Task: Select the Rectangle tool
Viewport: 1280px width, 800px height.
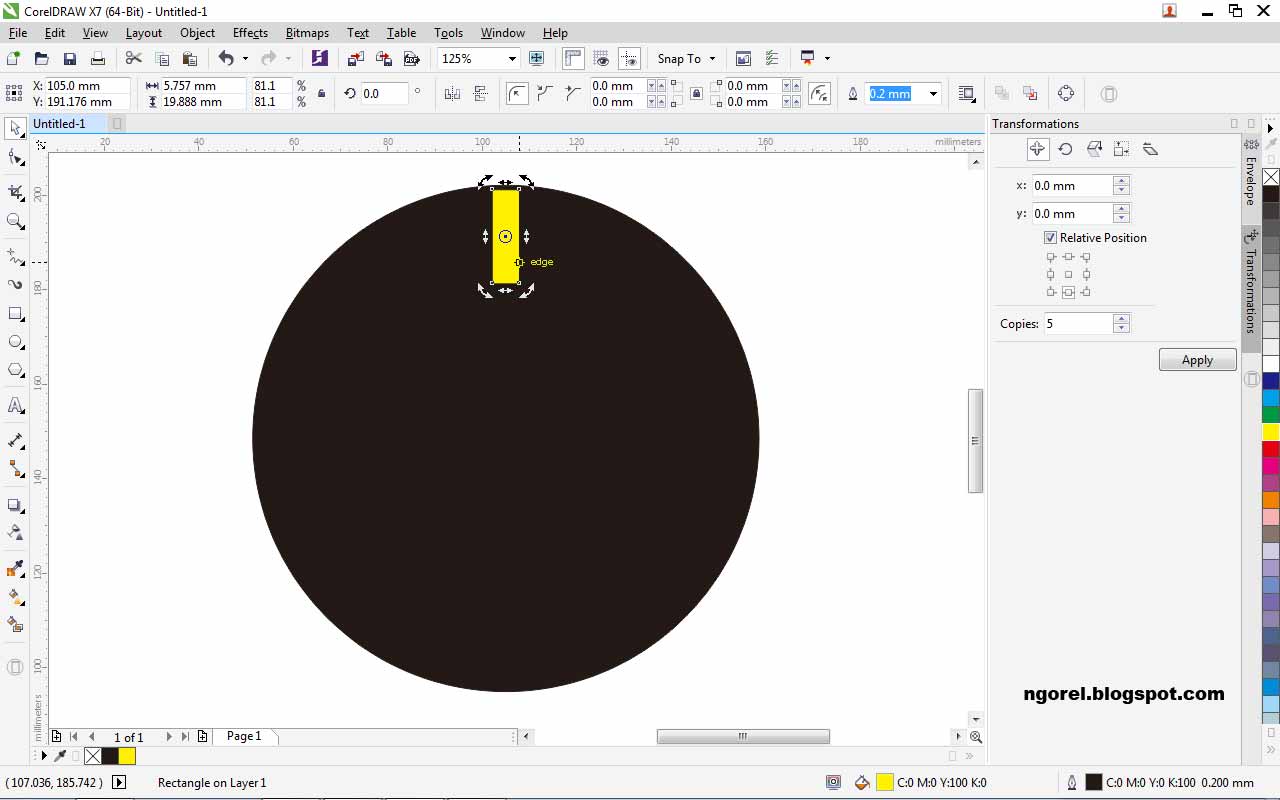Action: coord(14,313)
